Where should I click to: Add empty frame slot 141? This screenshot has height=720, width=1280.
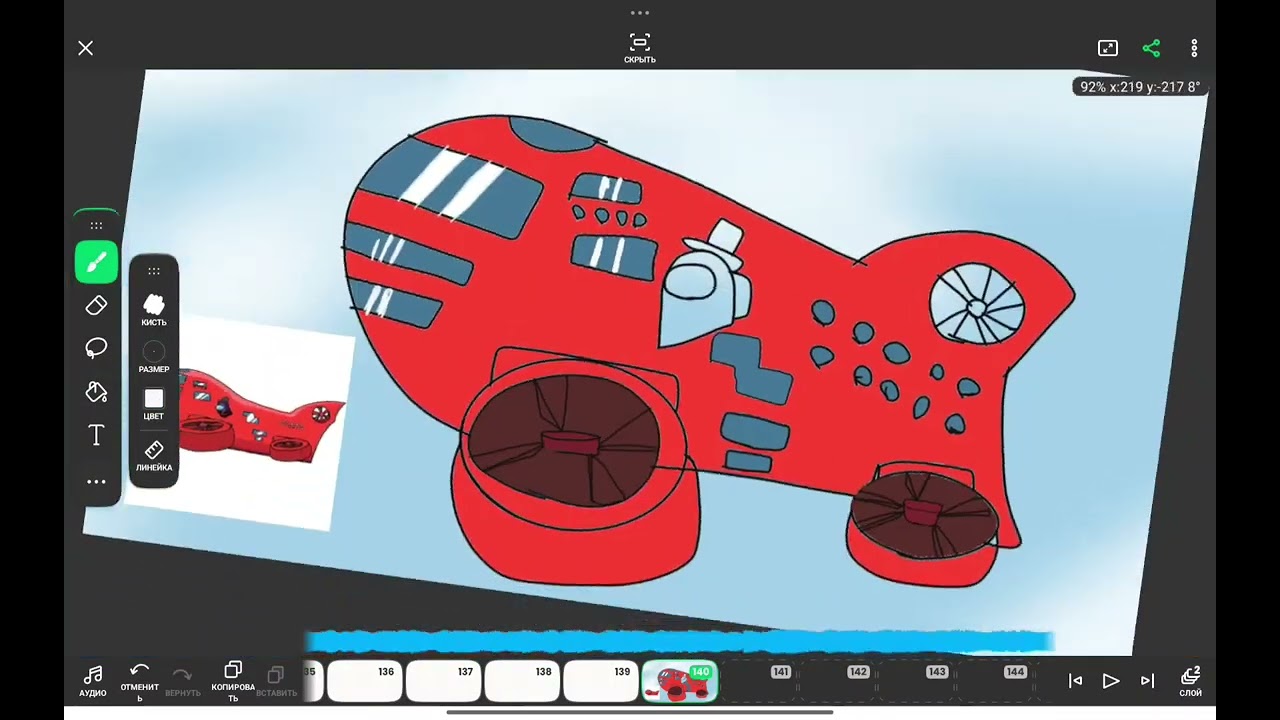pyautogui.click(x=759, y=681)
